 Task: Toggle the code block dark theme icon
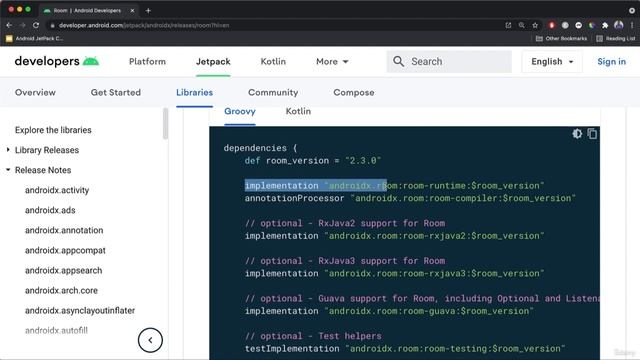577,133
